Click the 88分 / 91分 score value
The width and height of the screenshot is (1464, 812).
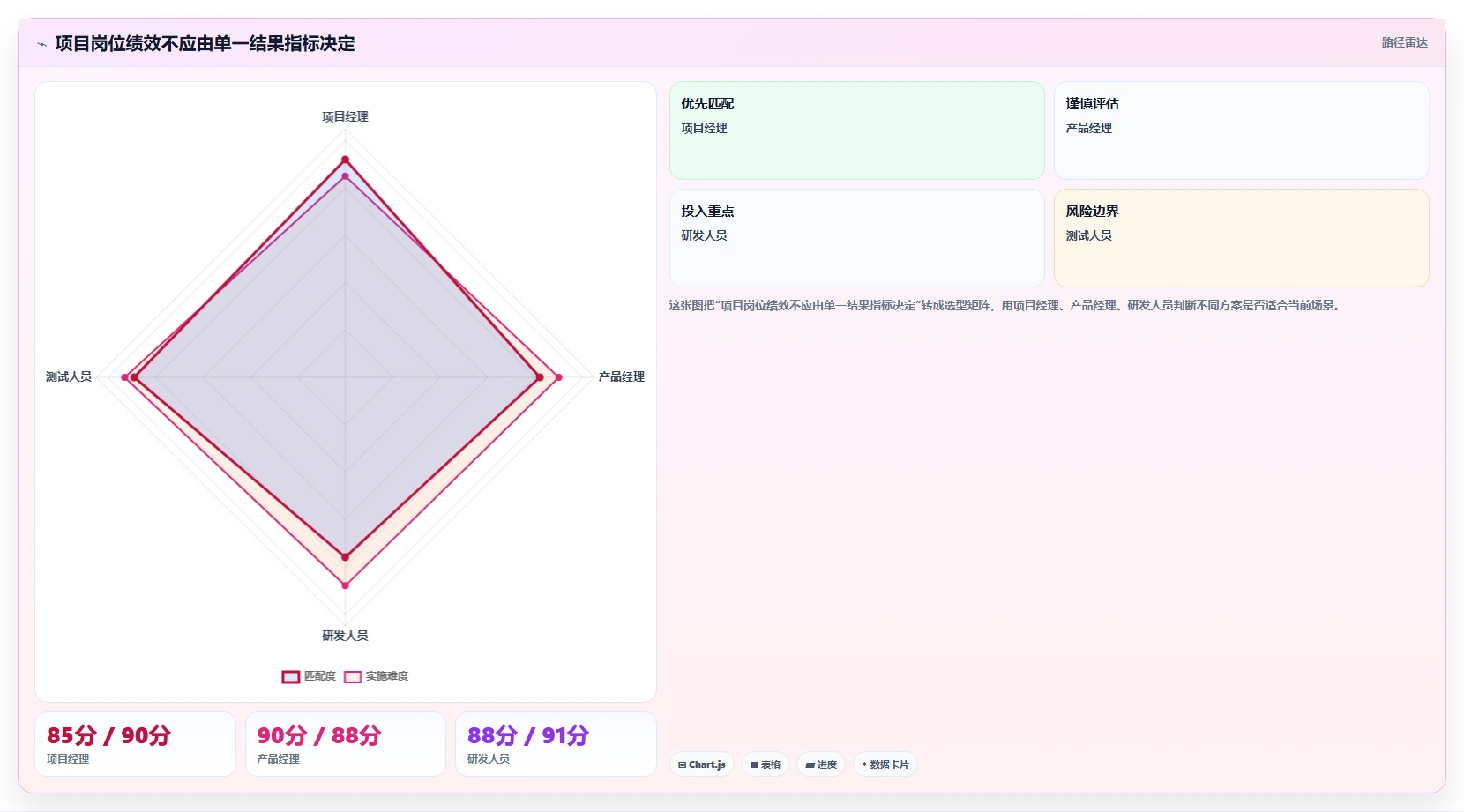coord(528,735)
